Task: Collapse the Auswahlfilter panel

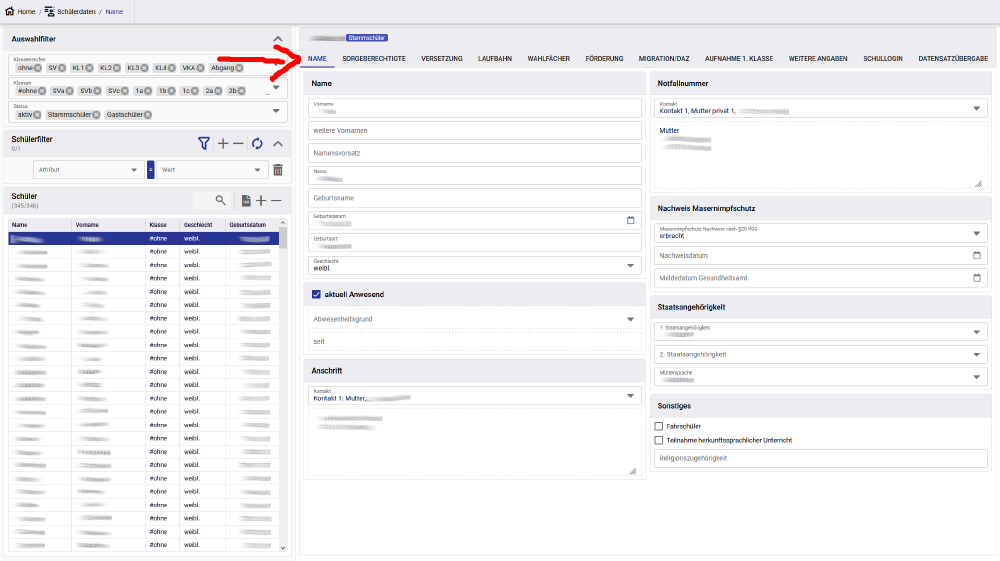Action: [278, 39]
